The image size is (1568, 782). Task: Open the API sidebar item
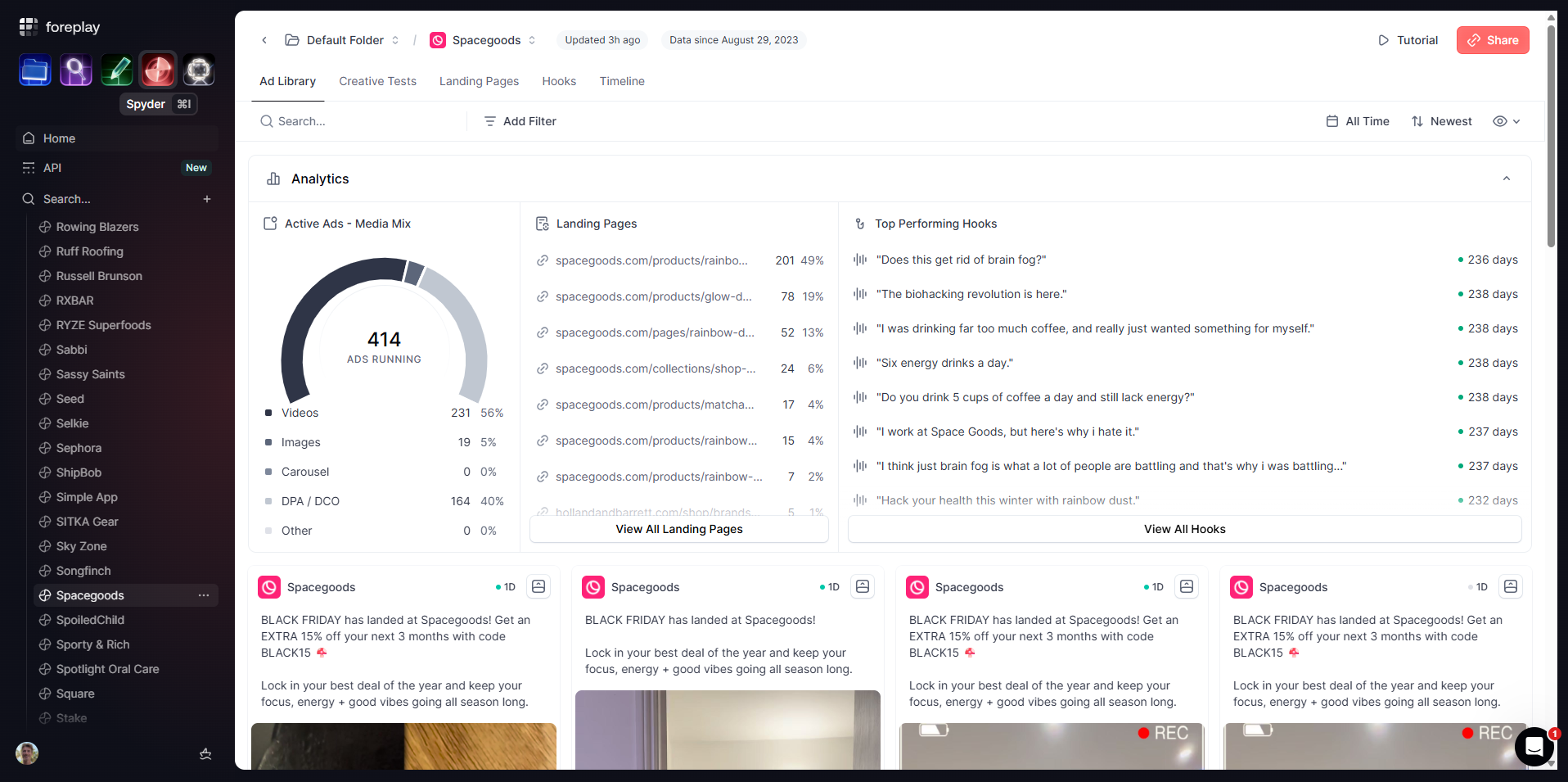coord(117,168)
